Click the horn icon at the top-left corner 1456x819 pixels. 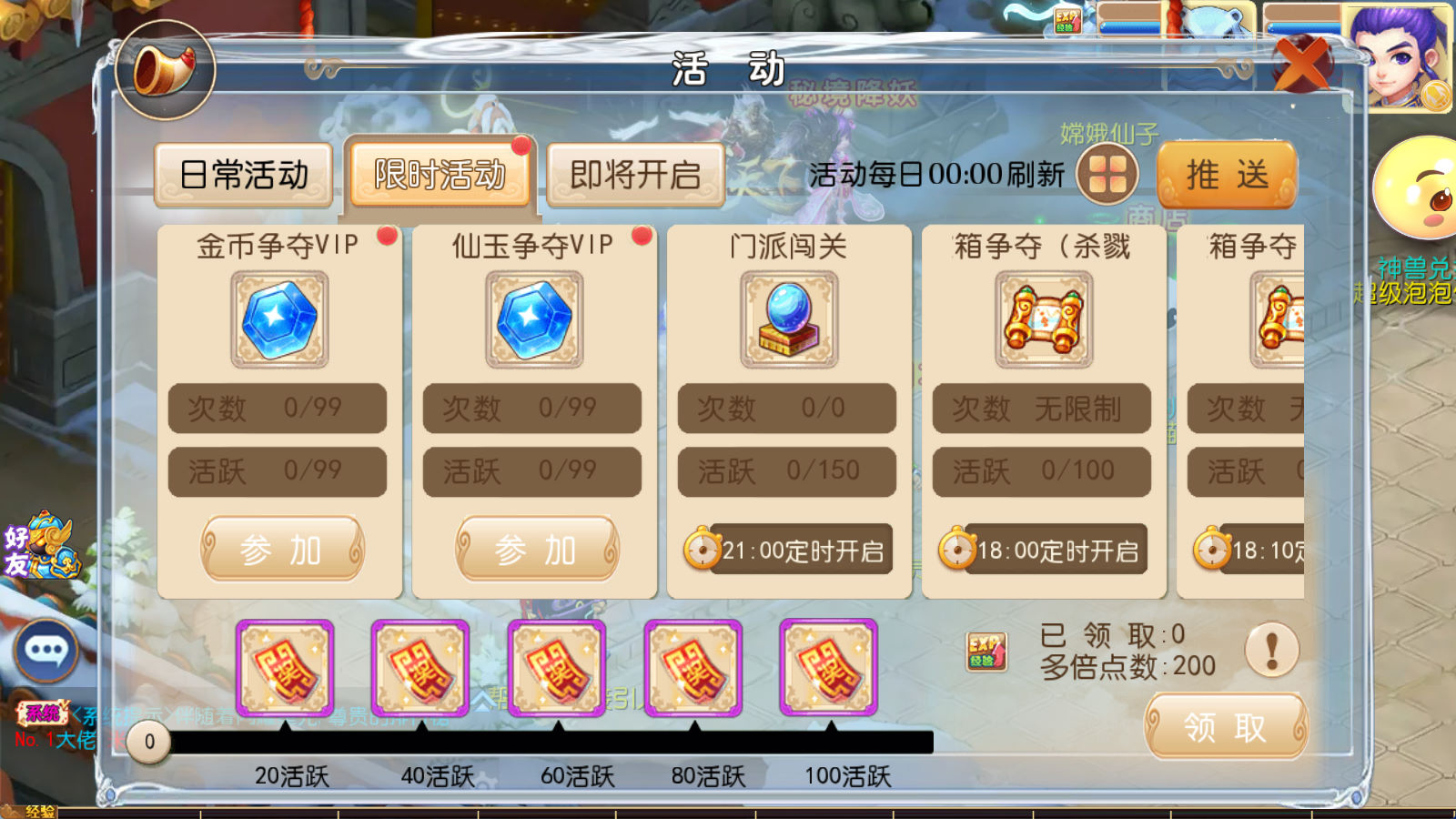pyautogui.click(x=165, y=70)
